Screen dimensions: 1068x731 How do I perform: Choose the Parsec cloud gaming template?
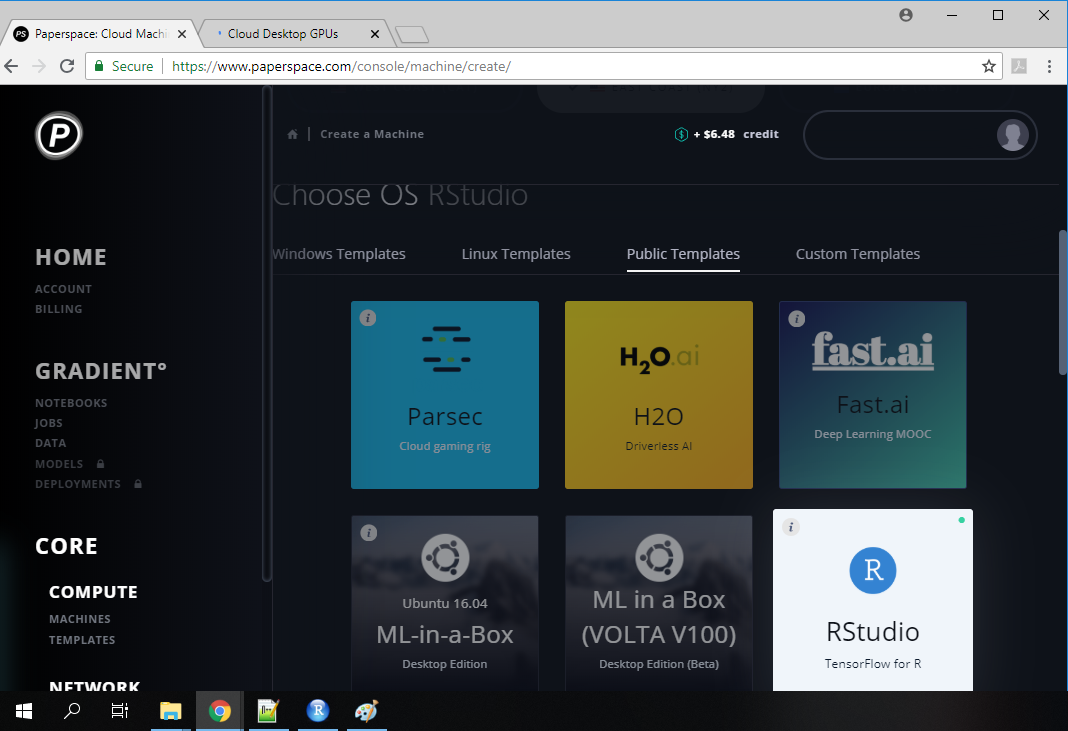pos(445,395)
